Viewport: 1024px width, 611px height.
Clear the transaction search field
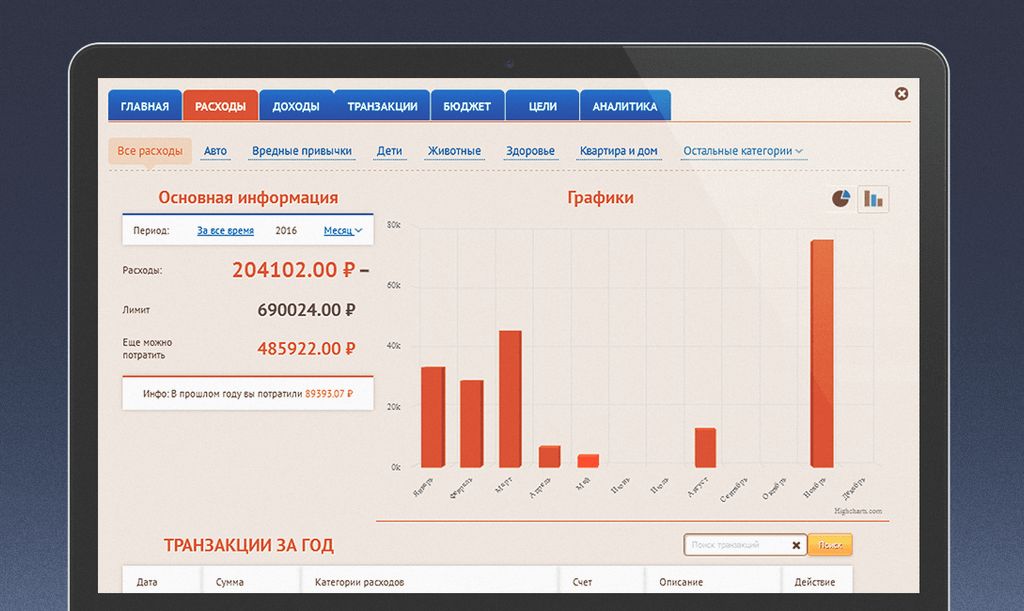[x=796, y=545]
